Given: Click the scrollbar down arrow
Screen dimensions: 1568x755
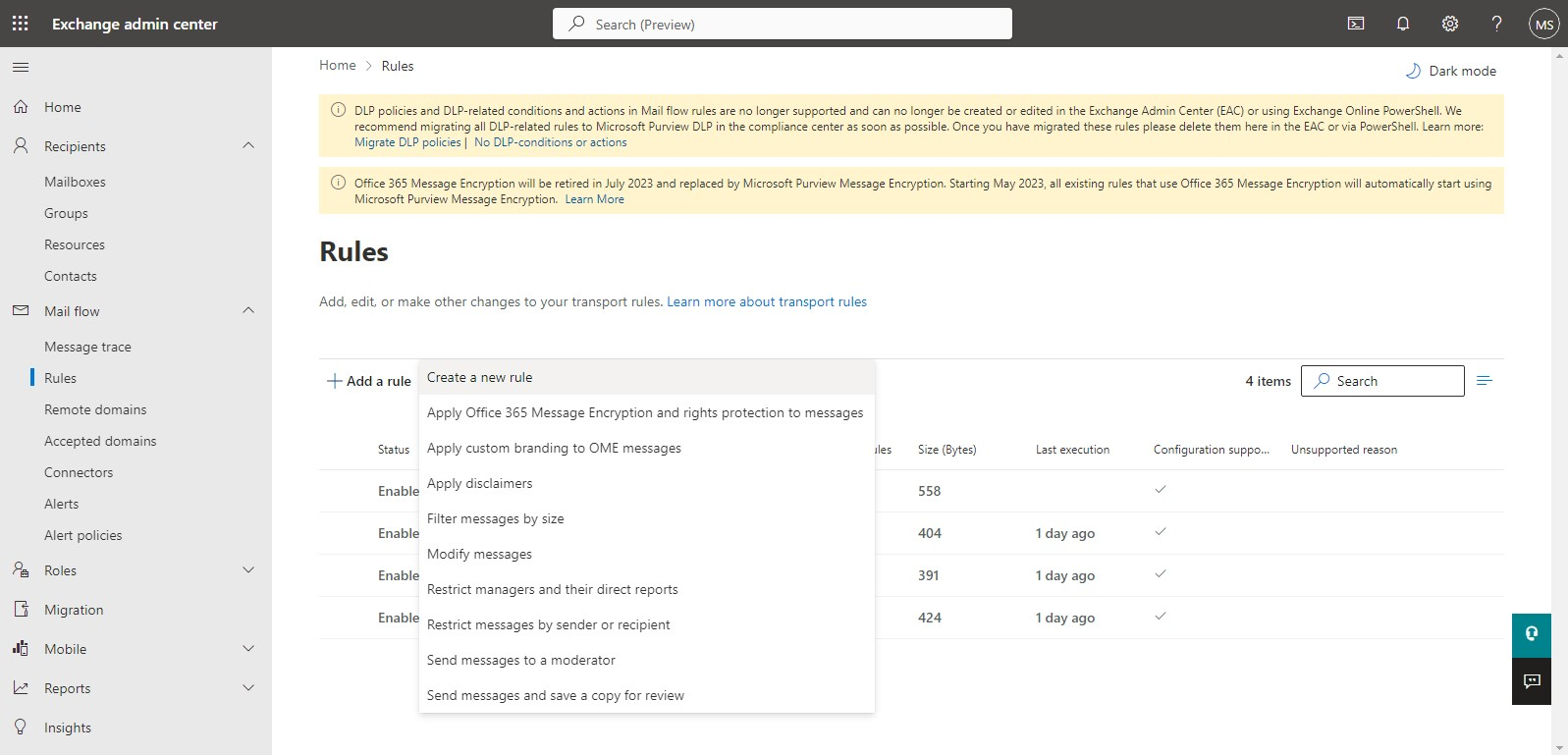Looking at the screenshot, I should click(1559, 746).
